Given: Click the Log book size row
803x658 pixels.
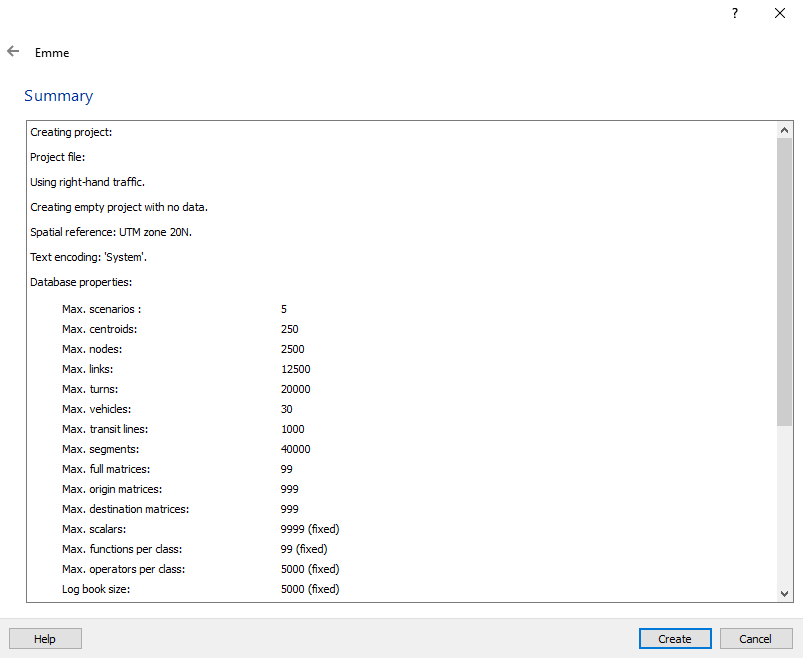Looking at the screenshot, I should (96, 589).
